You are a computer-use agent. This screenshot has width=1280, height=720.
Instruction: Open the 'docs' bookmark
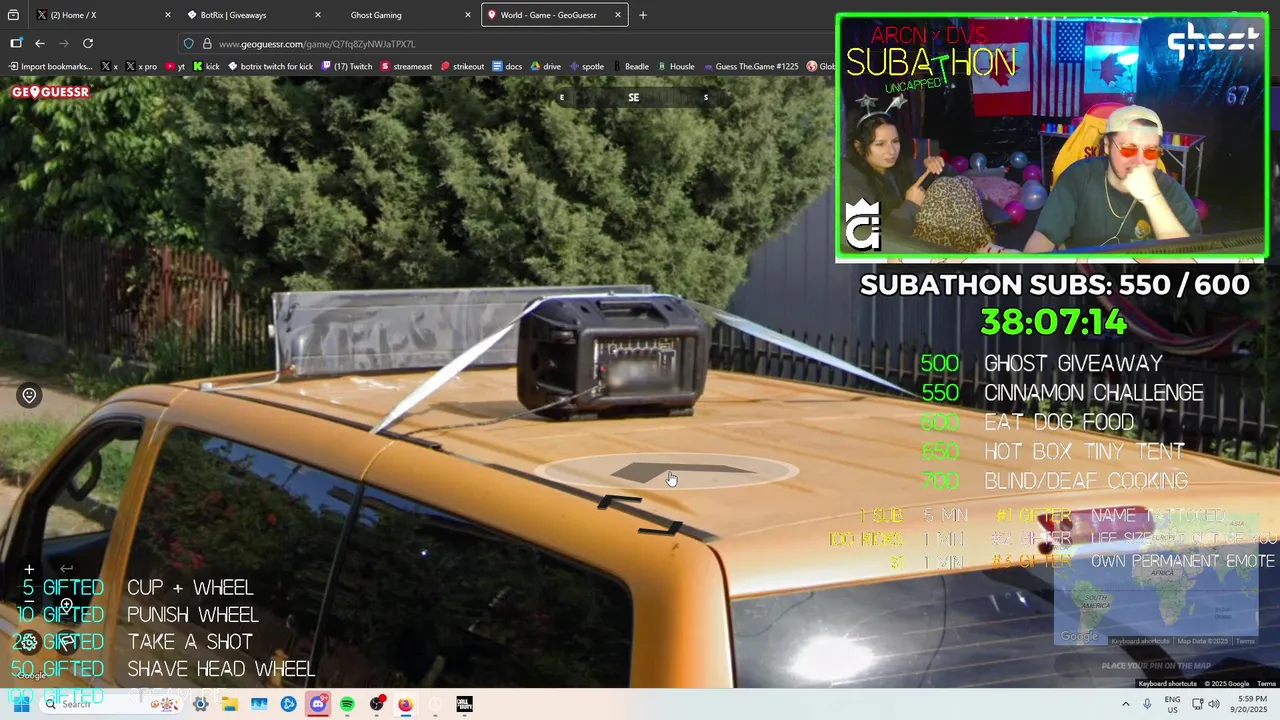[507, 66]
